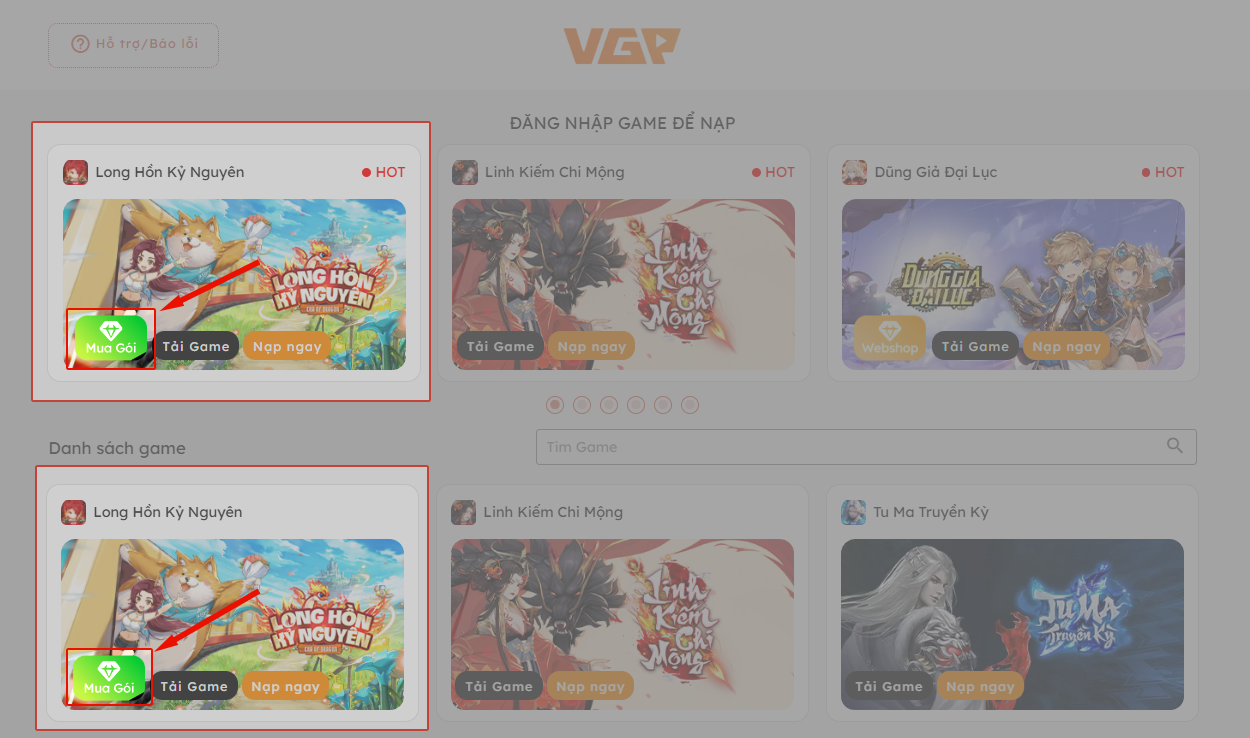Click Tải Game on top Long Hồn Kỷ Nguyên

tap(196, 347)
